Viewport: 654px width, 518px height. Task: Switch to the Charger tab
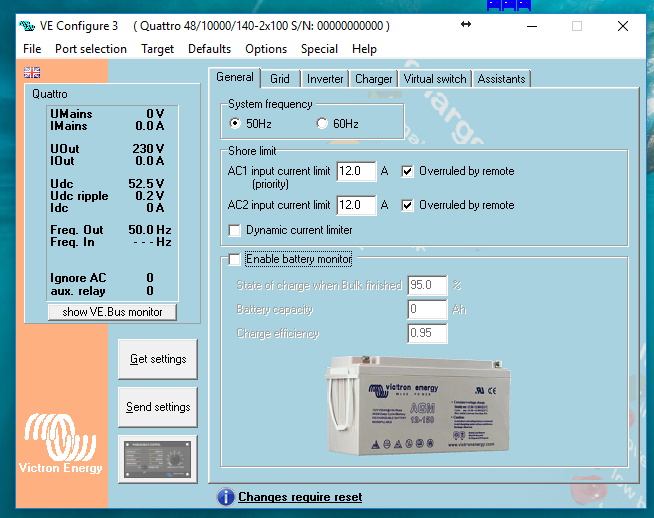click(374, 79)
